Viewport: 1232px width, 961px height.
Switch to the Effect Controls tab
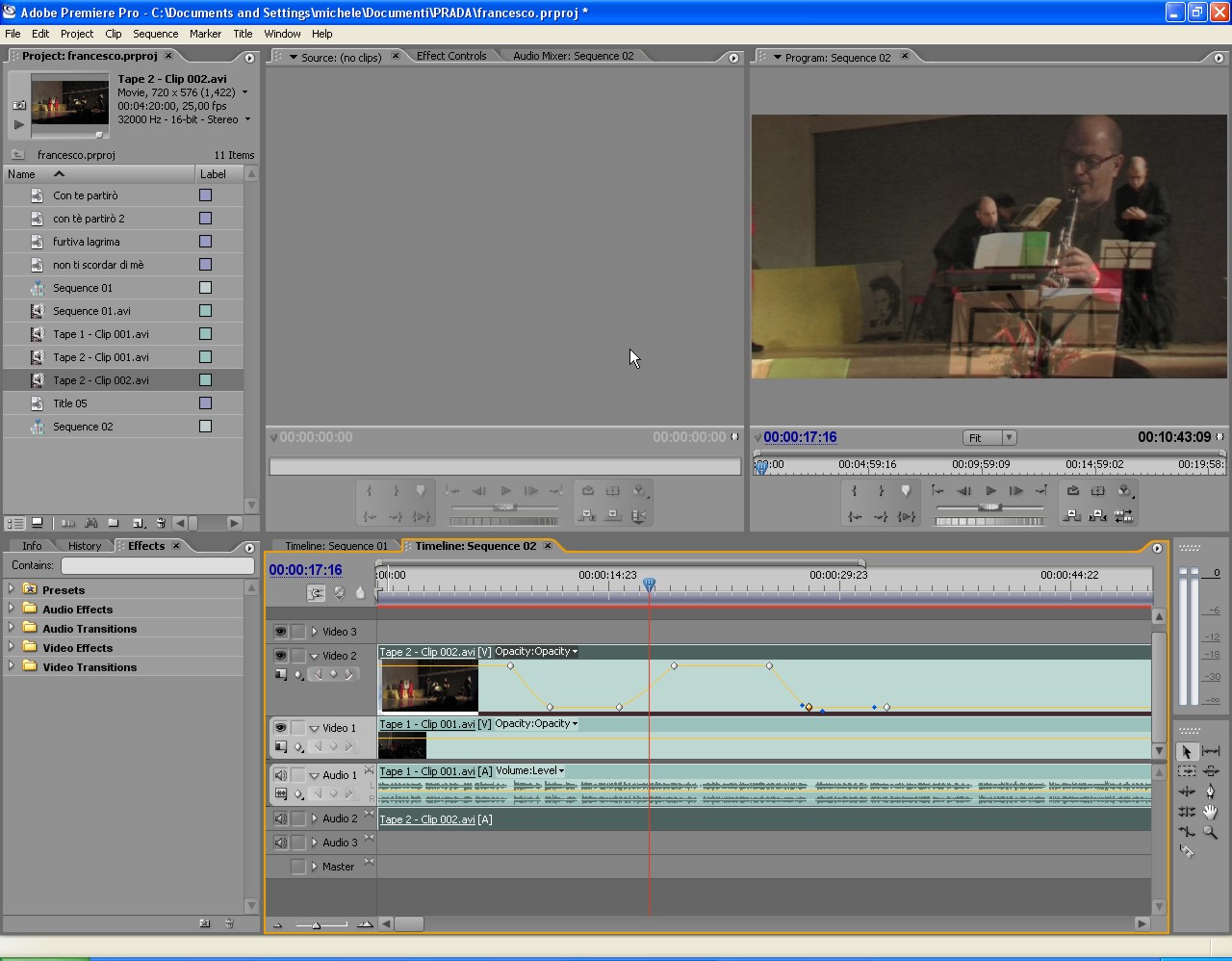450,56
